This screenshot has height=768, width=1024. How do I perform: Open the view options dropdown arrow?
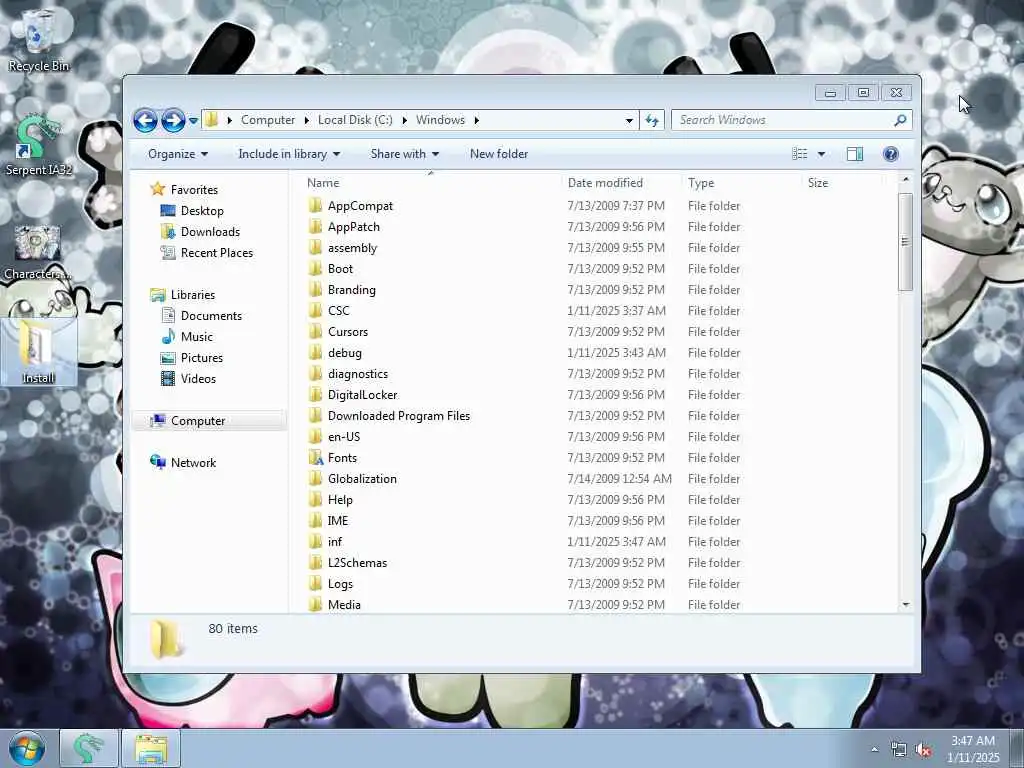(822, 154)
